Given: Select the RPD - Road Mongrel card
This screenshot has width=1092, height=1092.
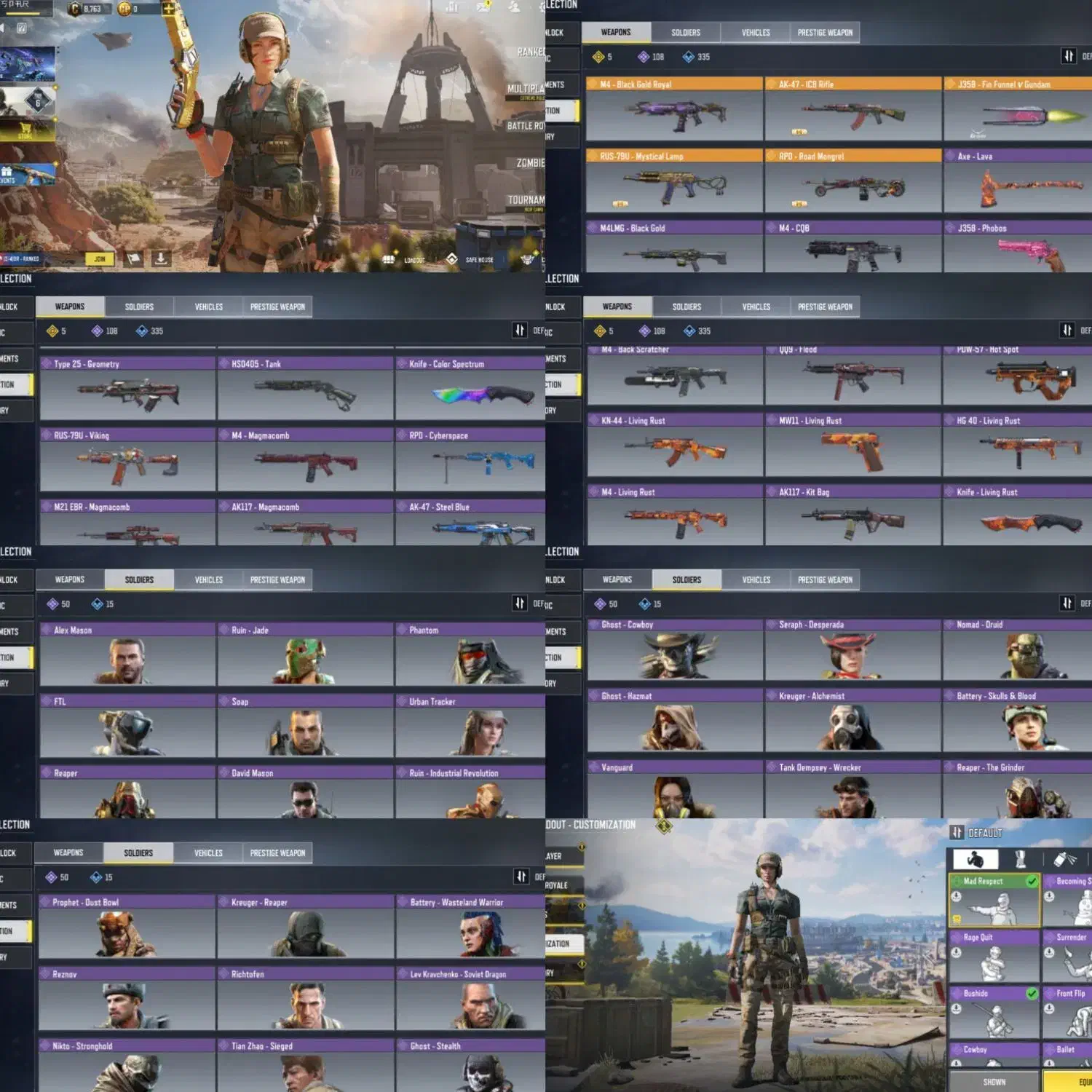Looking at the screenshot, I should coord(853,181).
